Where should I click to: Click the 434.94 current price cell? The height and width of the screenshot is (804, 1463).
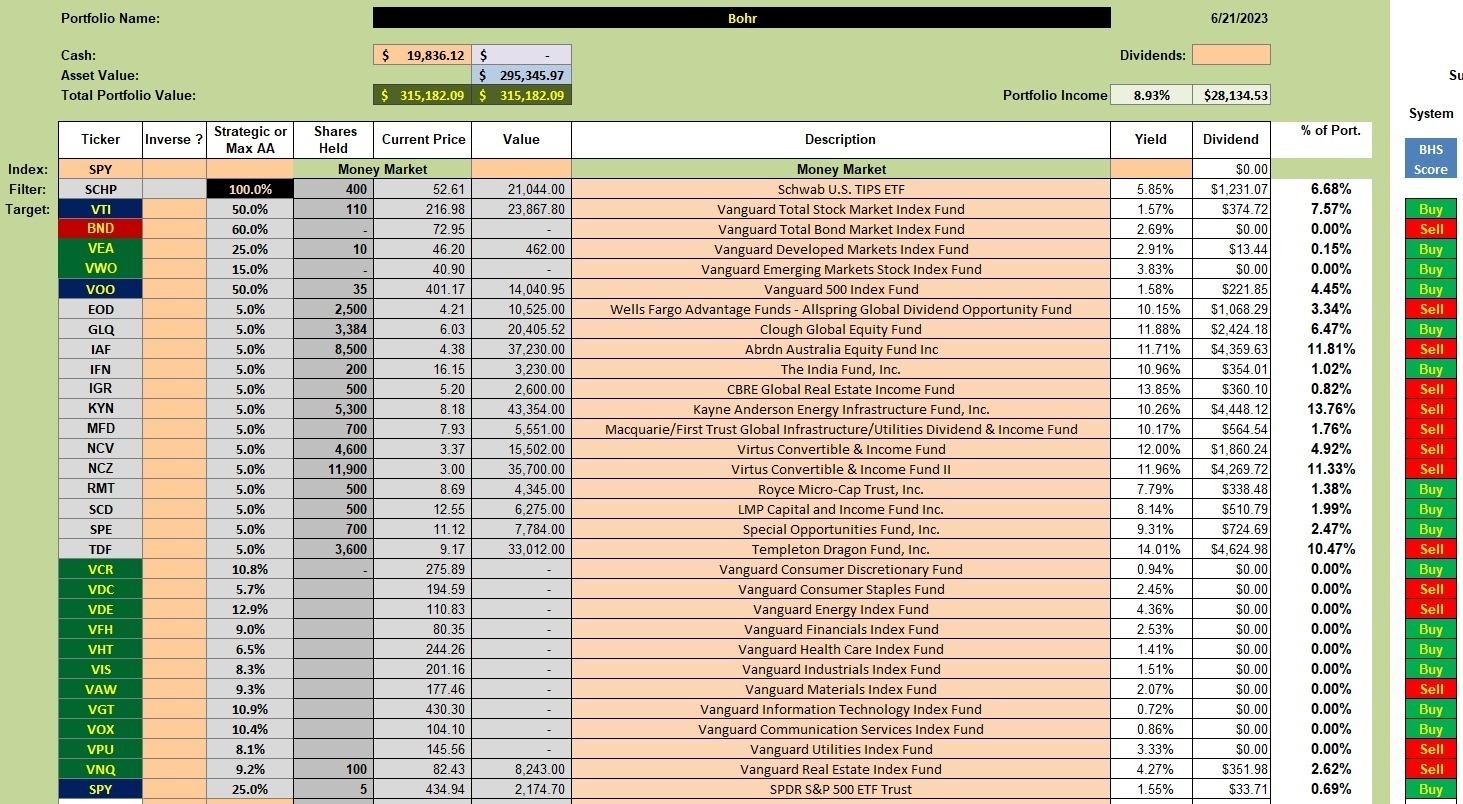click(422, 789)
